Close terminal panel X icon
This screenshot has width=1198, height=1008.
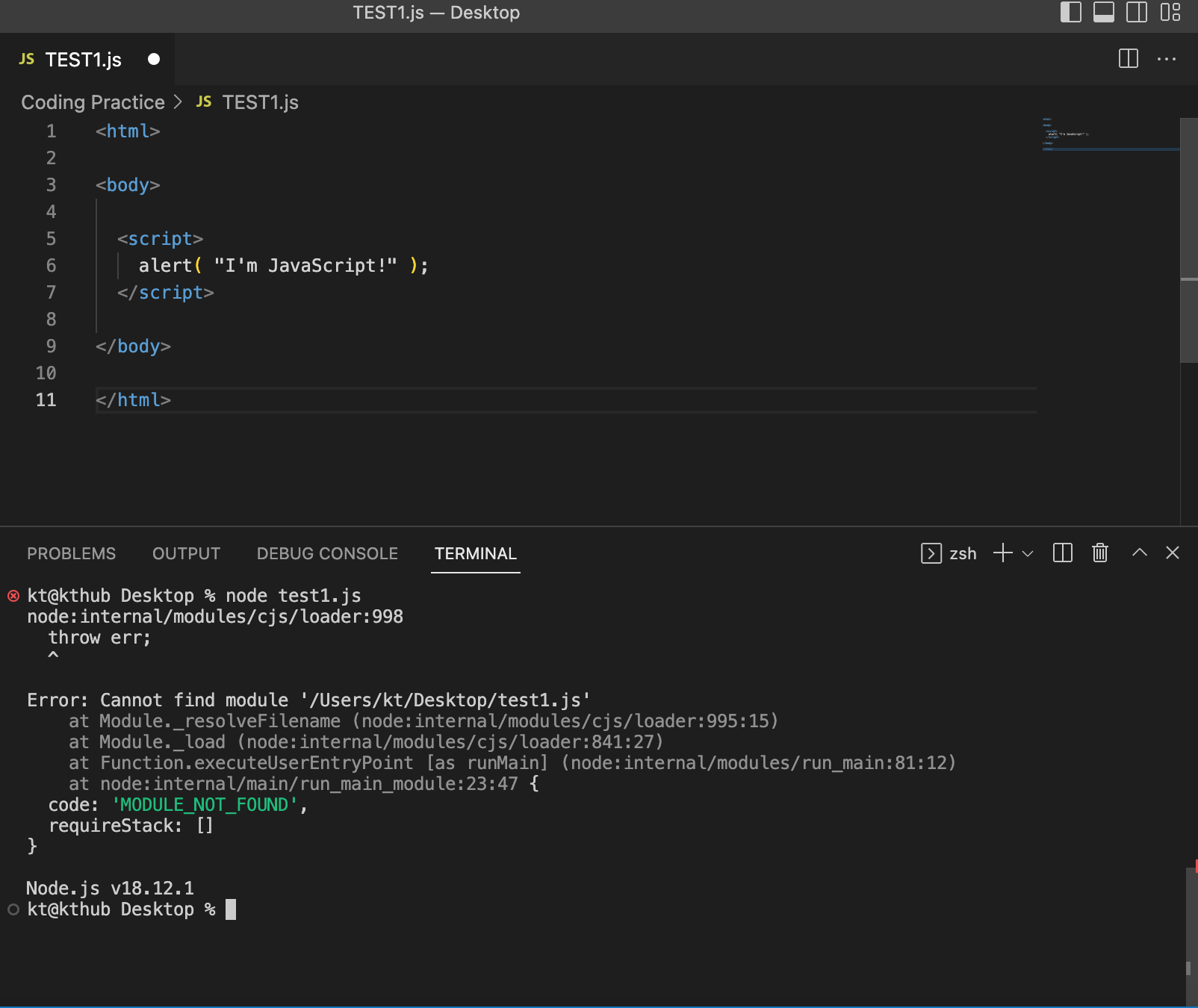click(1173, 553)
